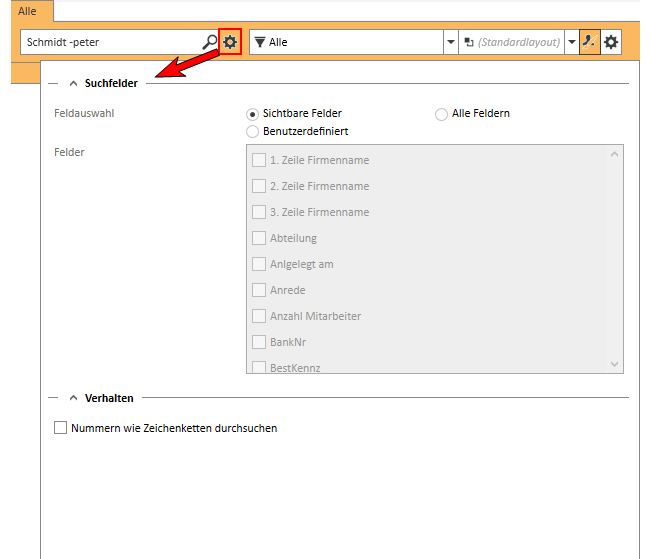Switch to the Alle tab
This screenshot has height=559, width=652.
click(27, 10)
